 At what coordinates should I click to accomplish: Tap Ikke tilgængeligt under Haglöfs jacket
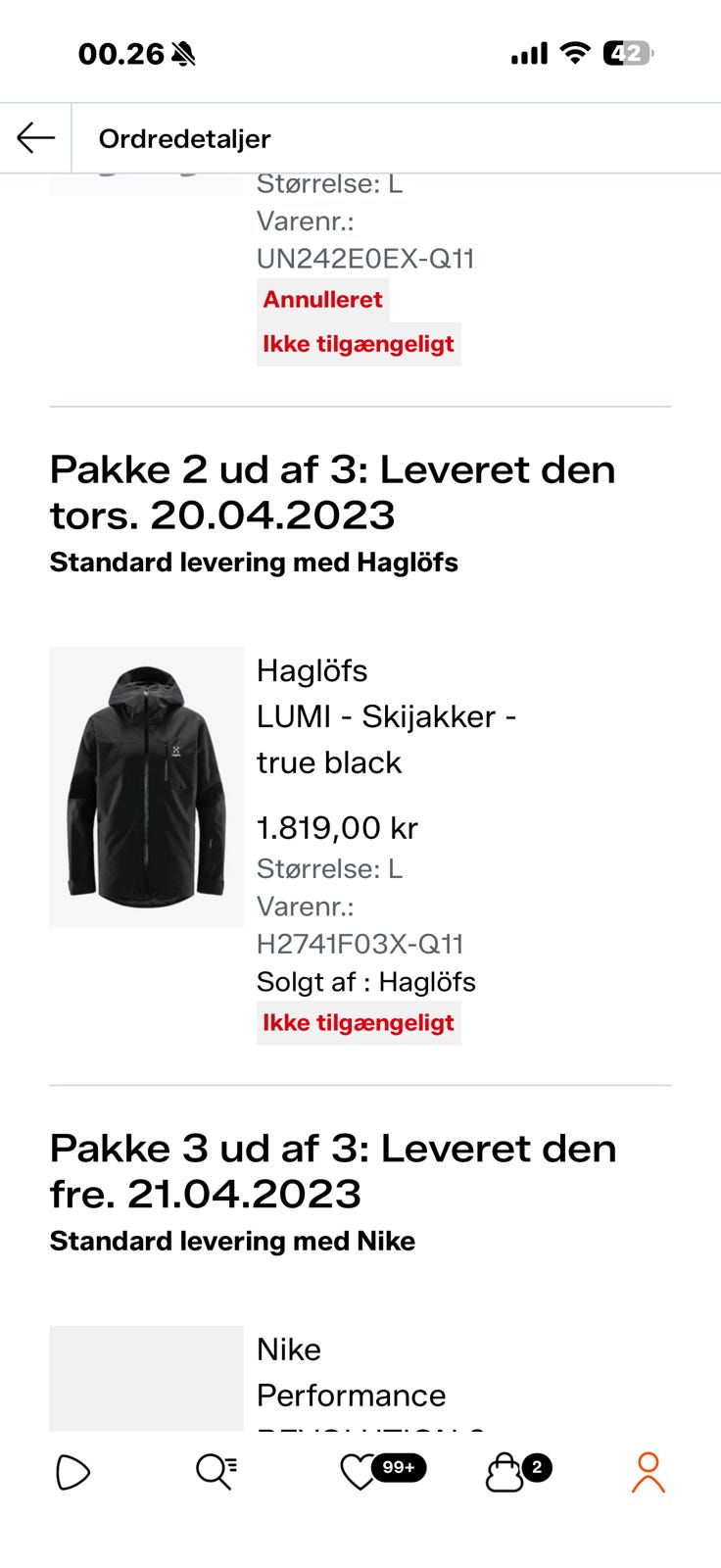pos(359,1022)
